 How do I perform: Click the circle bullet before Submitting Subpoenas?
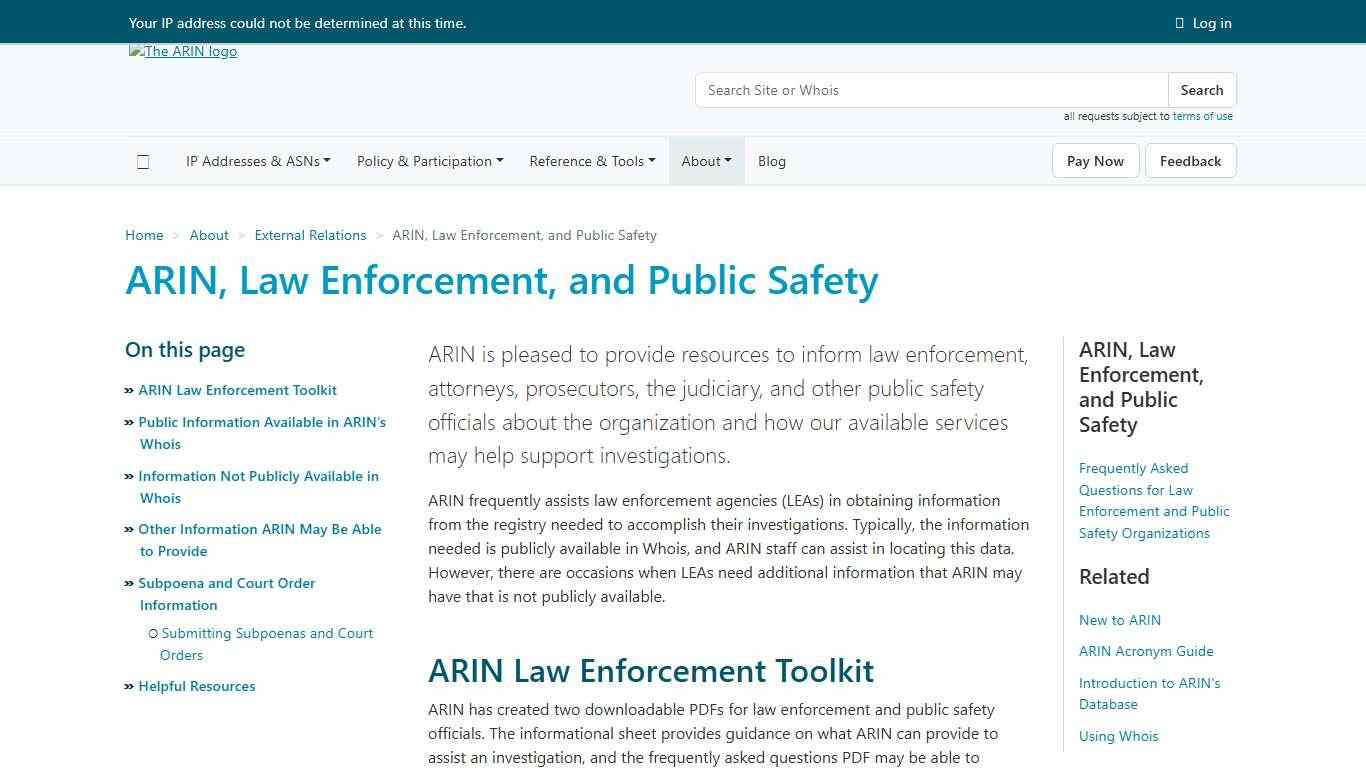(152, 632)
